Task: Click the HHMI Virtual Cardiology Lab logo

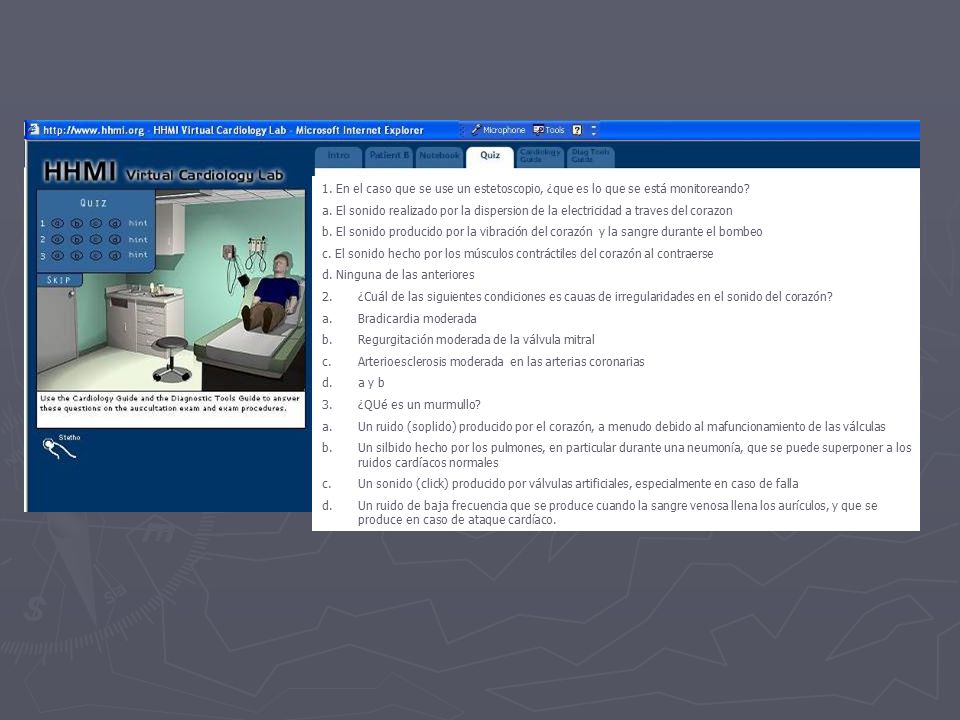Action: [x=163, y=172]
